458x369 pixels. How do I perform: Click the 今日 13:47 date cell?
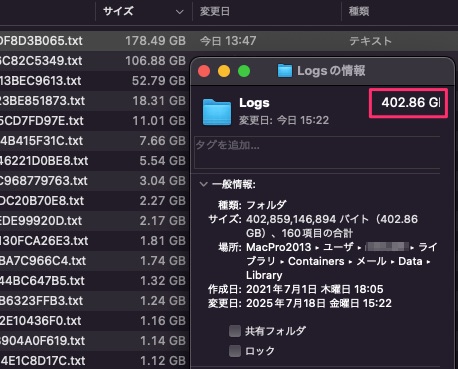coord(228,41)
